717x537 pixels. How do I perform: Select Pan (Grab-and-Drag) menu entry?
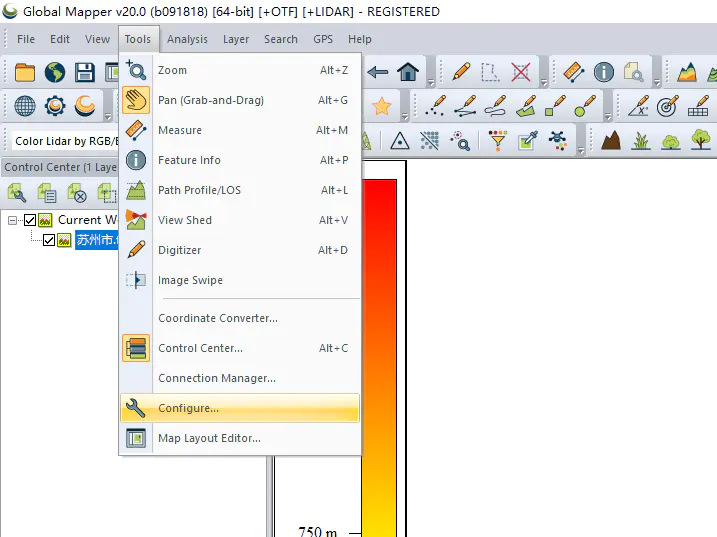[x=240, y=100]
